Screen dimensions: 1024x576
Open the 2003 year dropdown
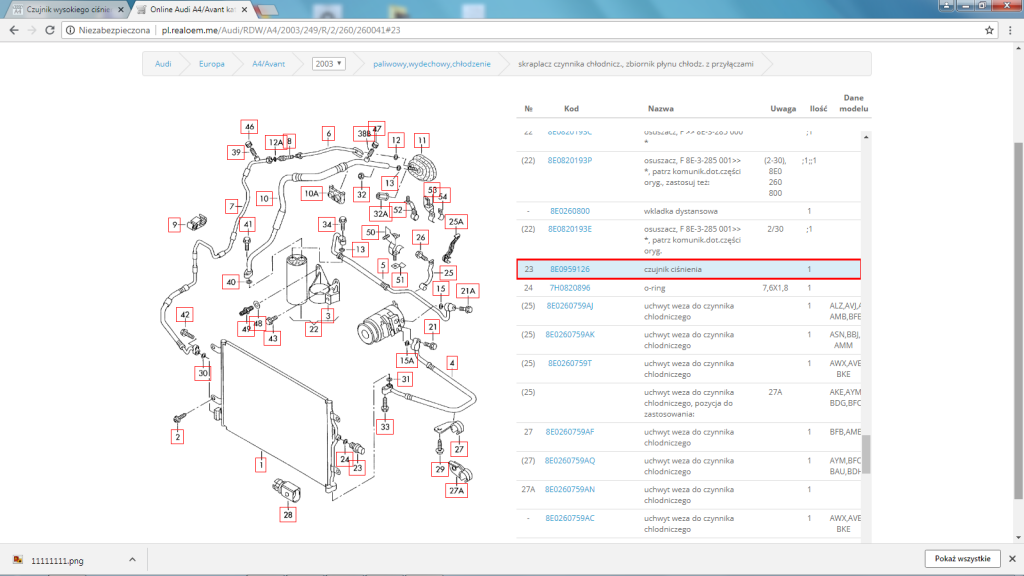(328, 64)
